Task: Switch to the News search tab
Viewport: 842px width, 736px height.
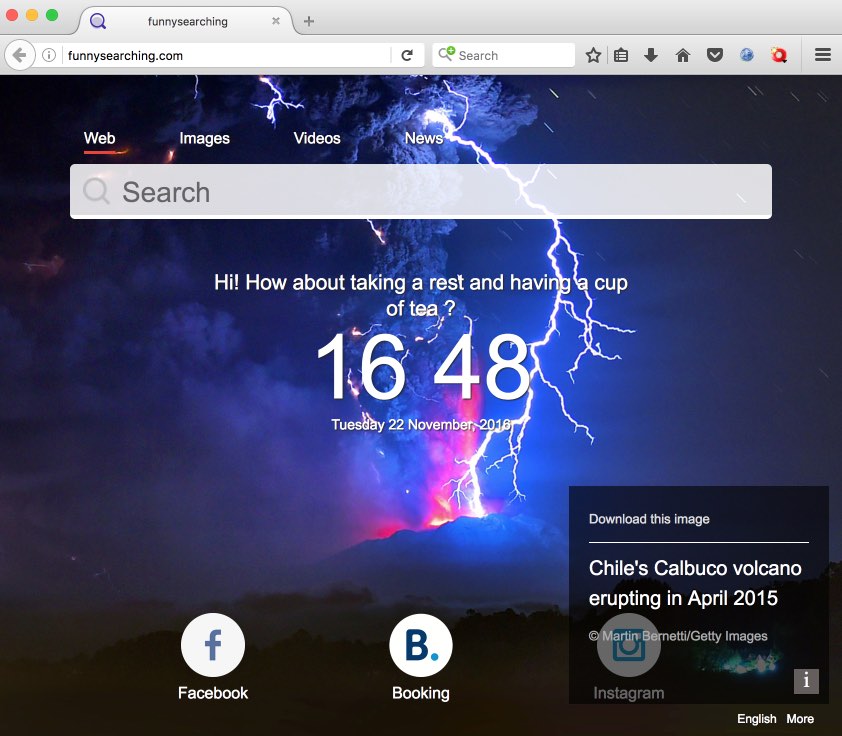Action: (x=423, y=139)
